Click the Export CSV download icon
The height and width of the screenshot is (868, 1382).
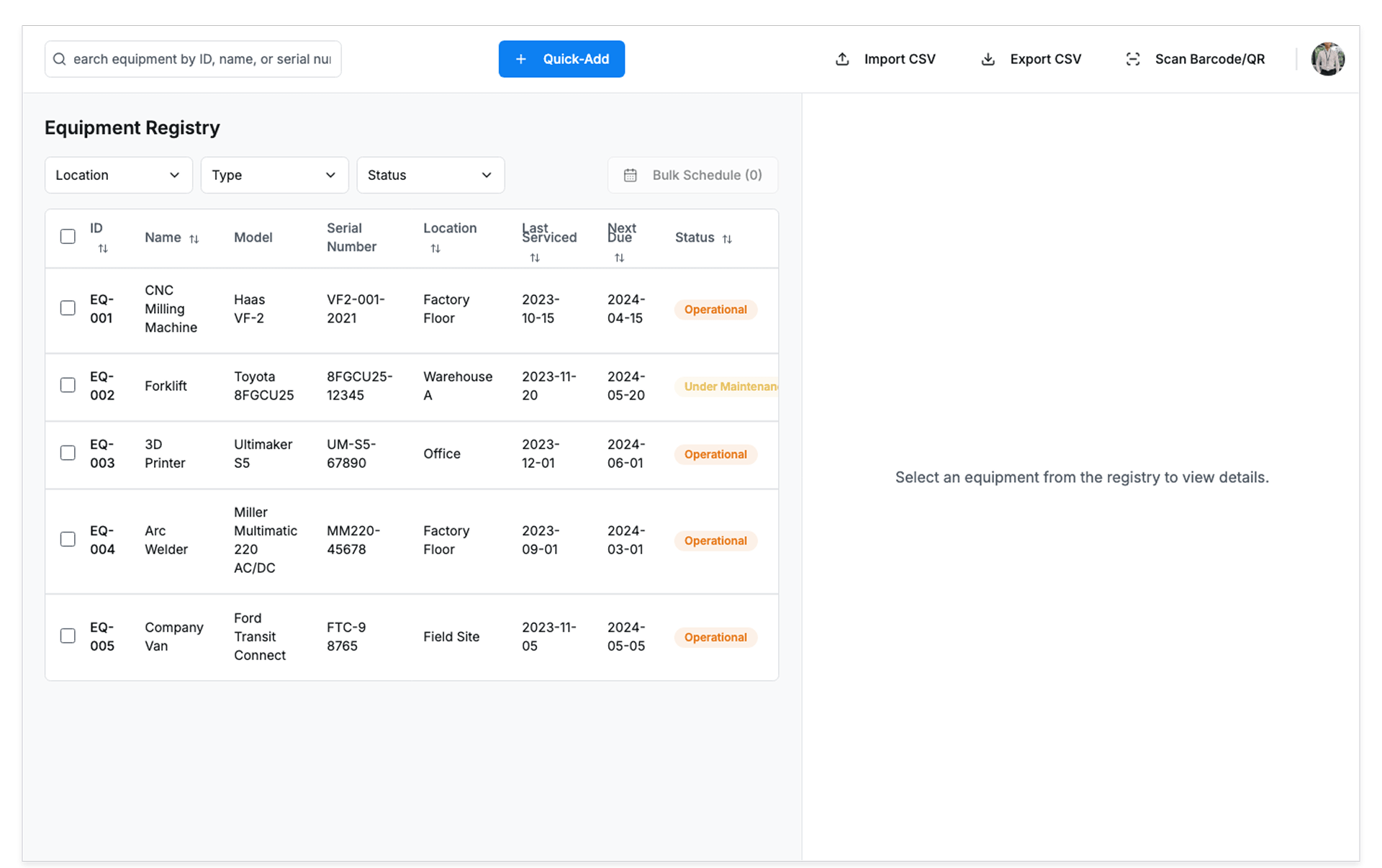click(988, 59)
